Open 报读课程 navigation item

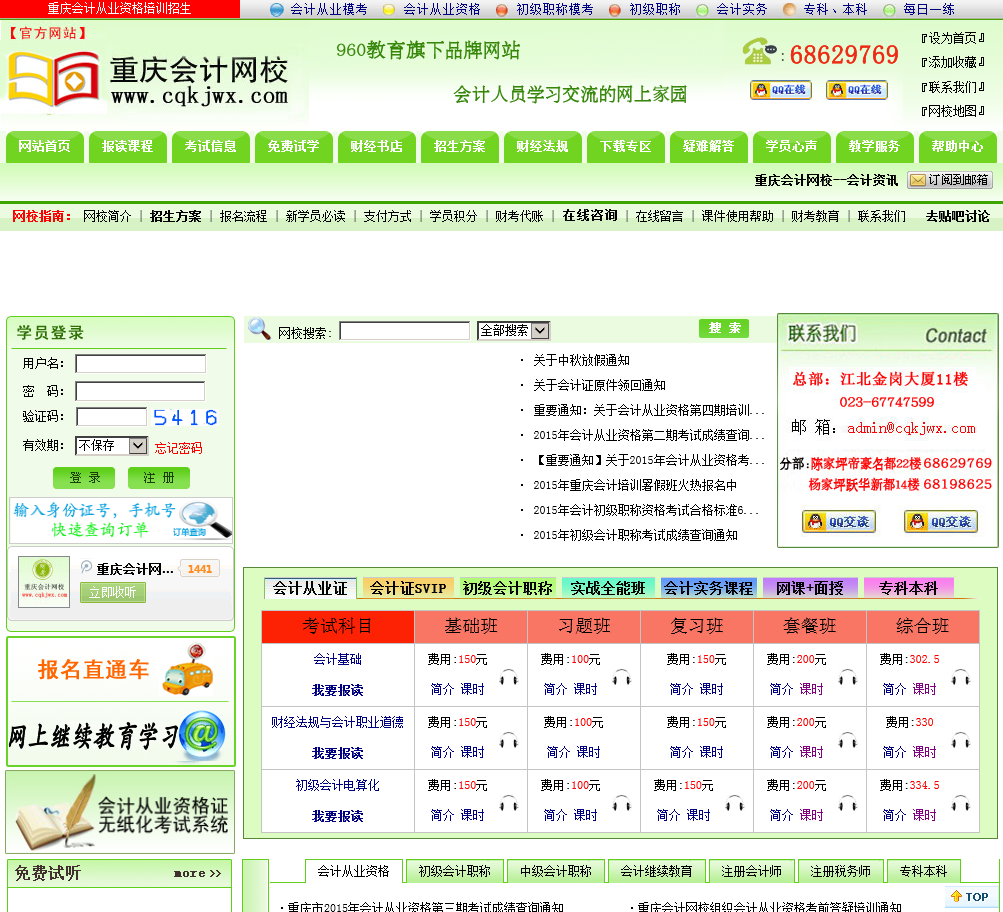(128, 147)
